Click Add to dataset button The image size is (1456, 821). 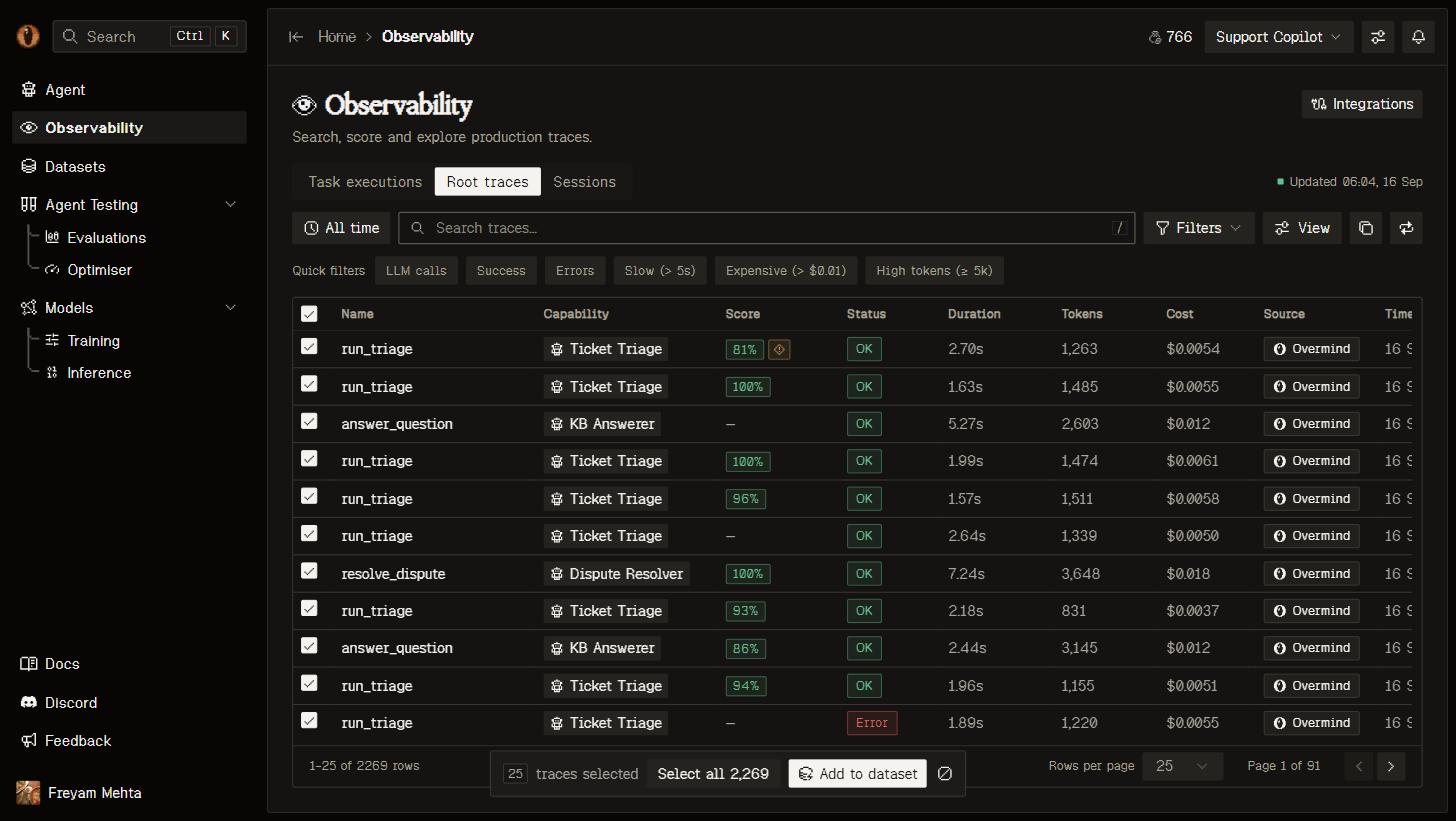click(x=858, y=774)
